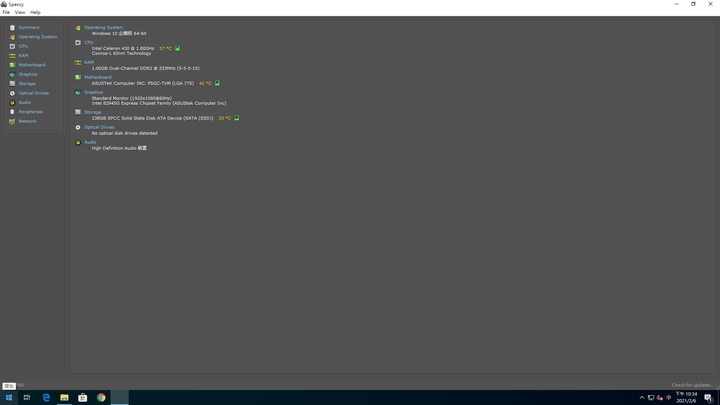Screen dimensions: 720x405
Task: Open the Storage heading link in summary
Action: click(x=92, y=112)
